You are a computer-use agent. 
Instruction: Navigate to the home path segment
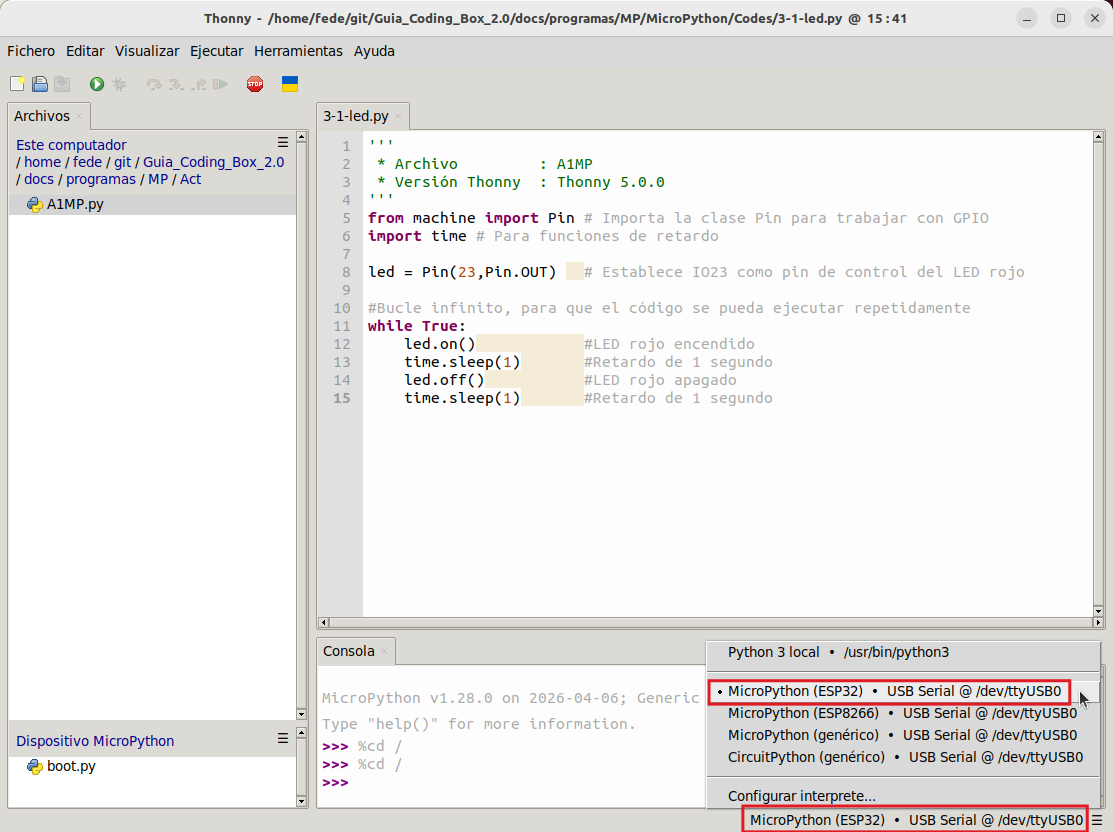(x=43, y=163)
